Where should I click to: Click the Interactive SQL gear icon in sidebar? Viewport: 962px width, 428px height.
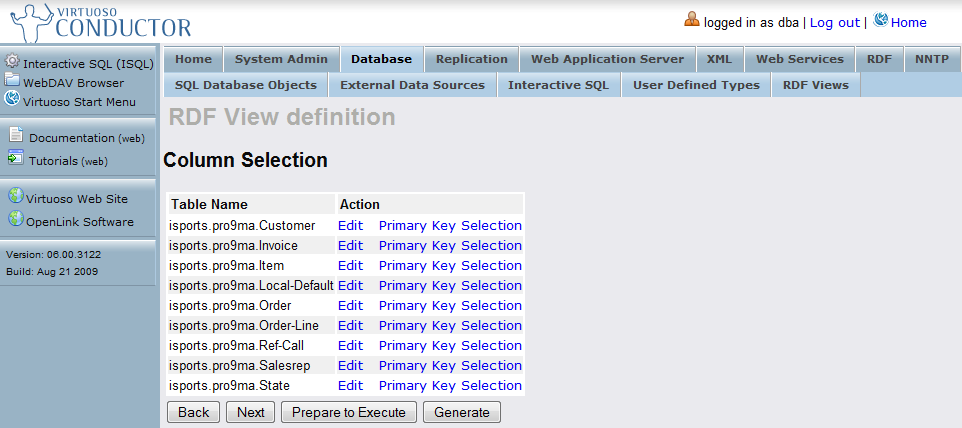tap(13, 62)
